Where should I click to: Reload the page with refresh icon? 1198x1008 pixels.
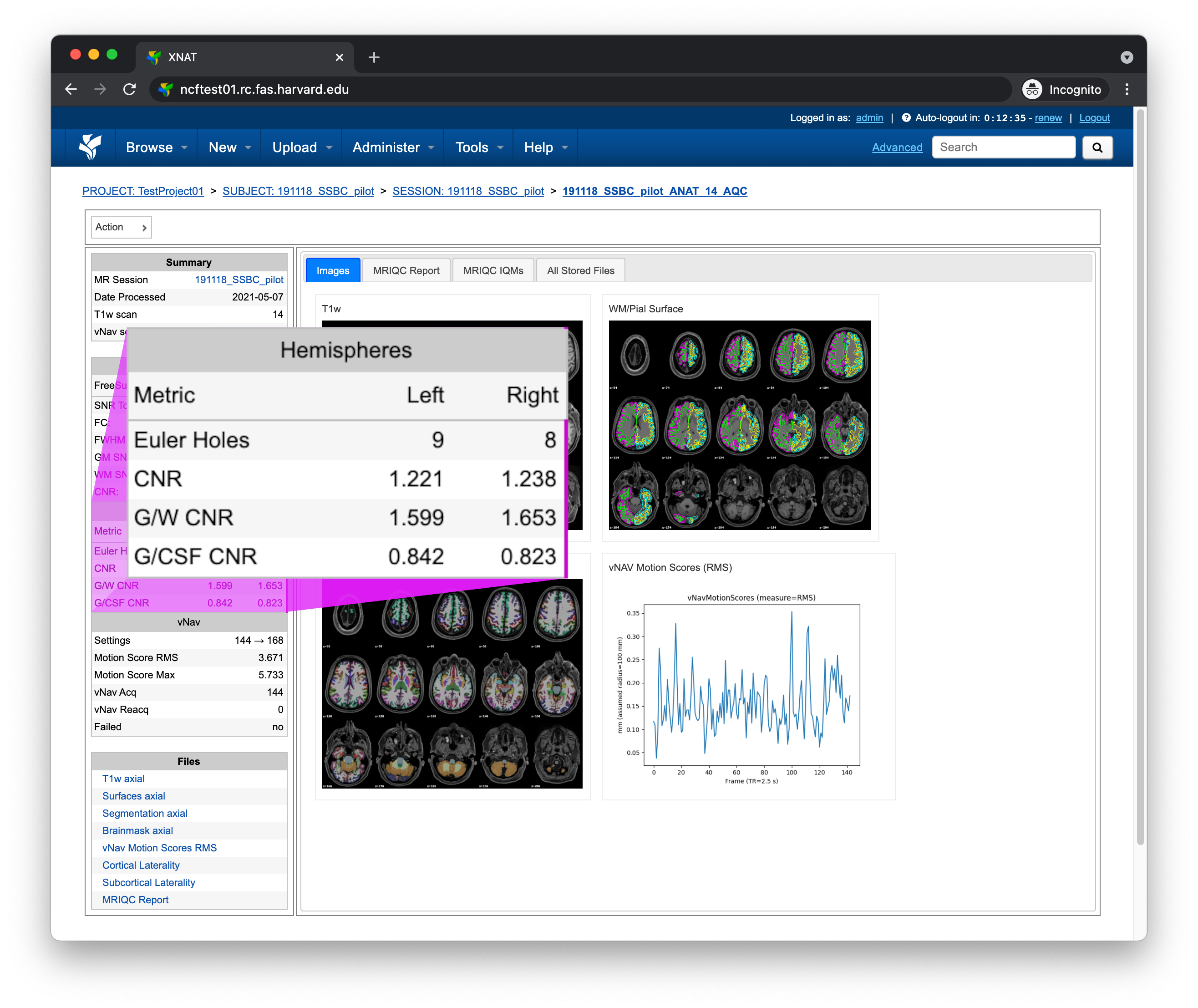tap(130, 89)
